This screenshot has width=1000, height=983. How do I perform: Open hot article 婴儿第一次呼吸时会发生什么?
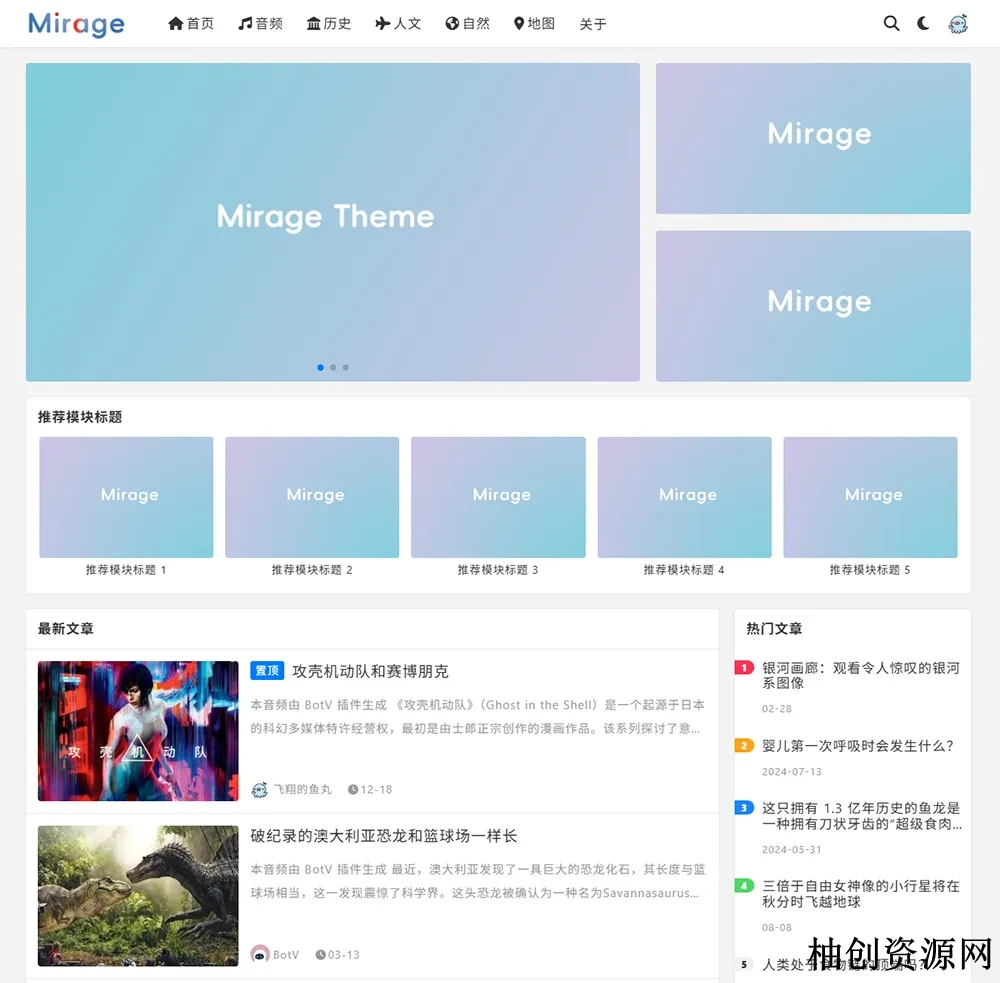858,746
